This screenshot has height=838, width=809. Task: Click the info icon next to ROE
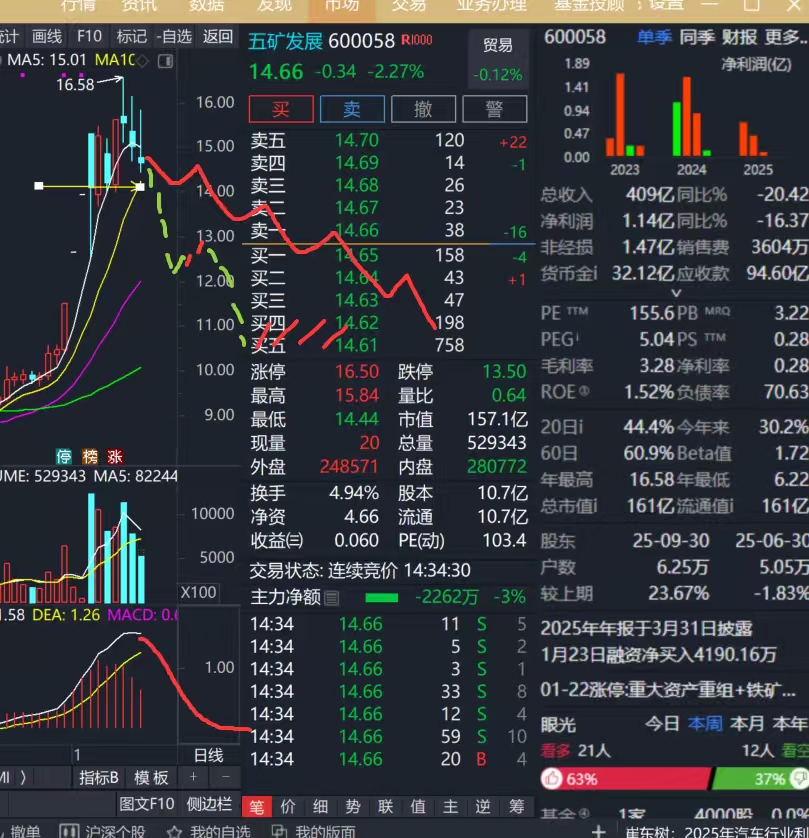(x=585, y=392)
